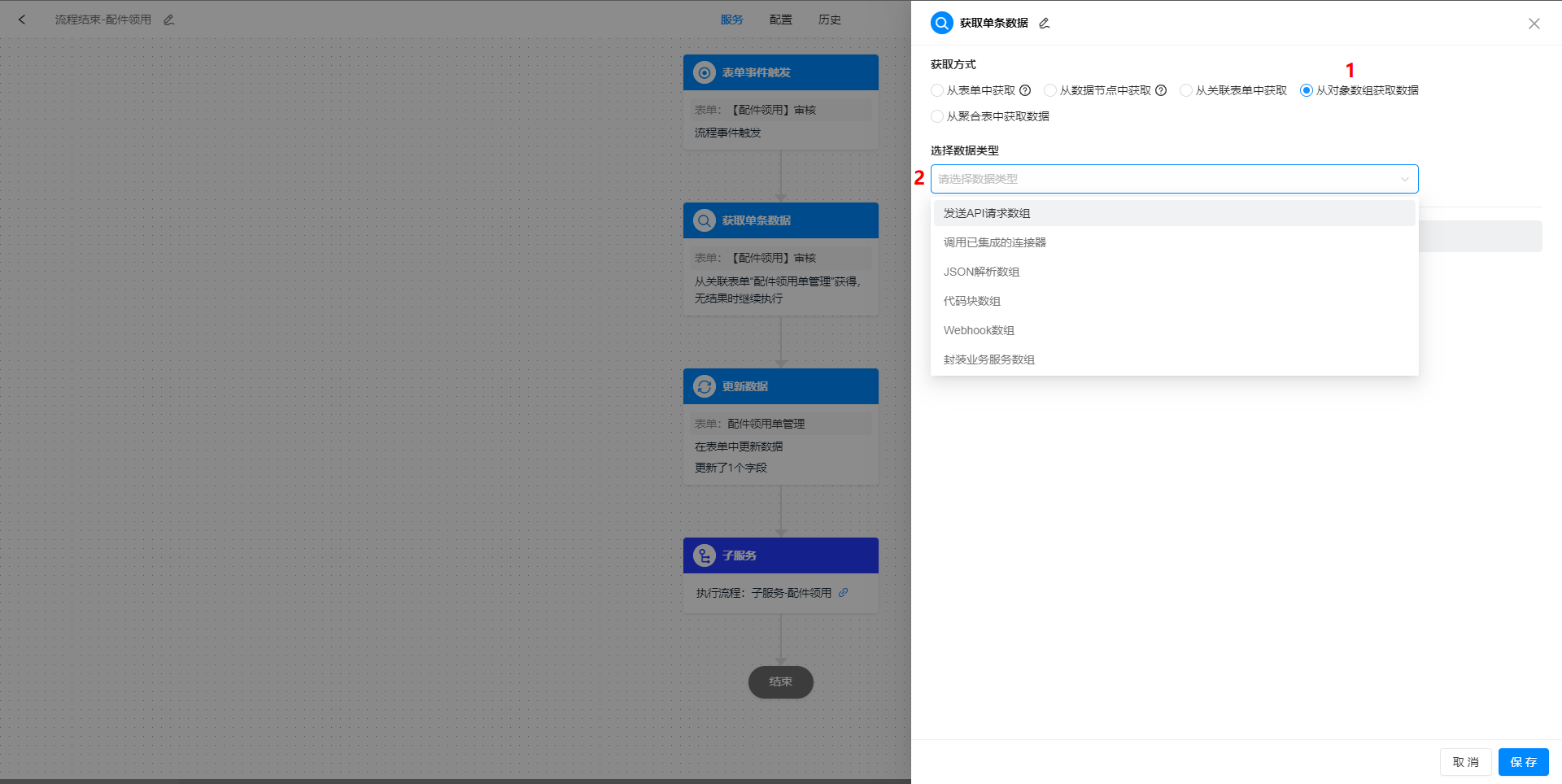Click the 获取单条数据 node magnifier icon
1562x784 pixels.
tap(705, 220)
